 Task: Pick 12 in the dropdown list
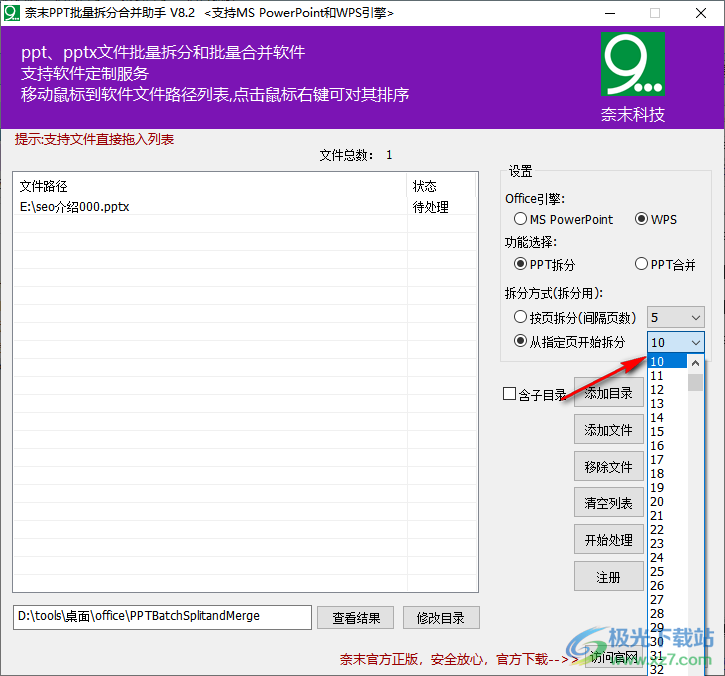click(x=668, y=389)
